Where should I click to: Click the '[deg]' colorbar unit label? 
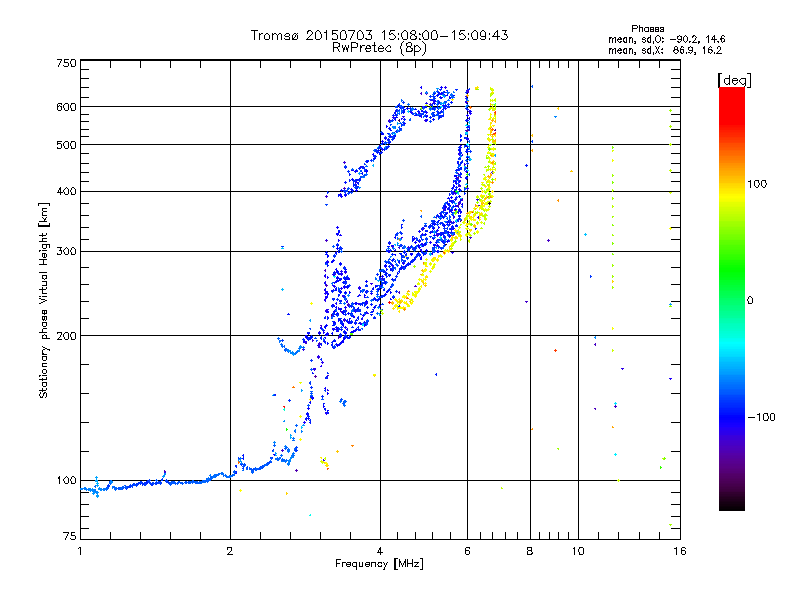point(734,80)
